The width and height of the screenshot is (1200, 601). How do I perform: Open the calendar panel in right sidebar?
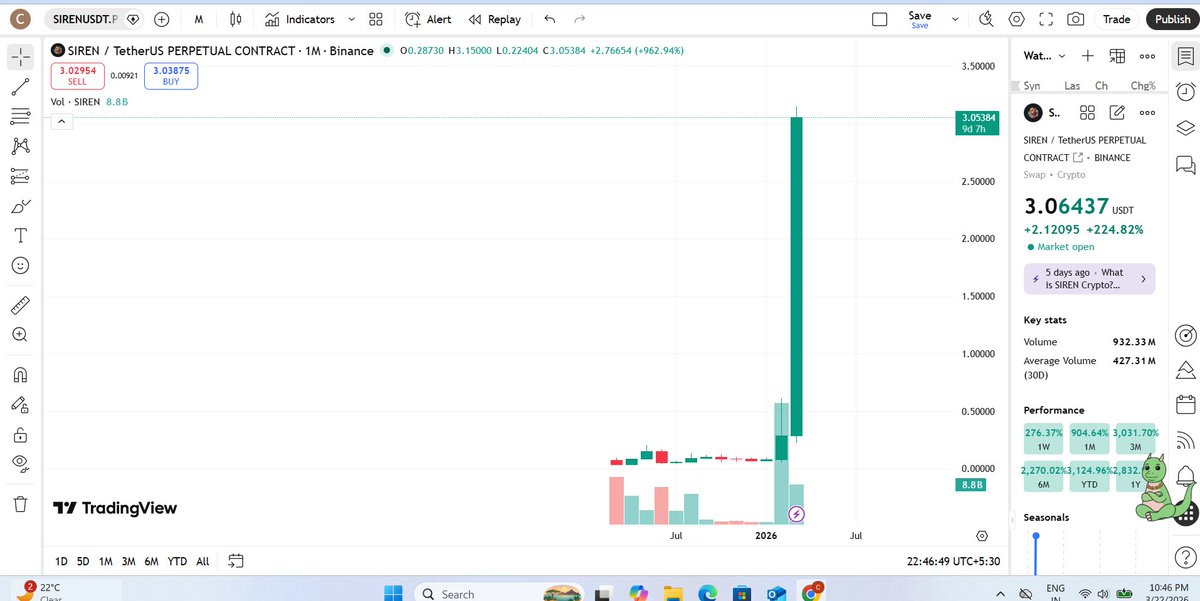click(x=1185, y=405)
